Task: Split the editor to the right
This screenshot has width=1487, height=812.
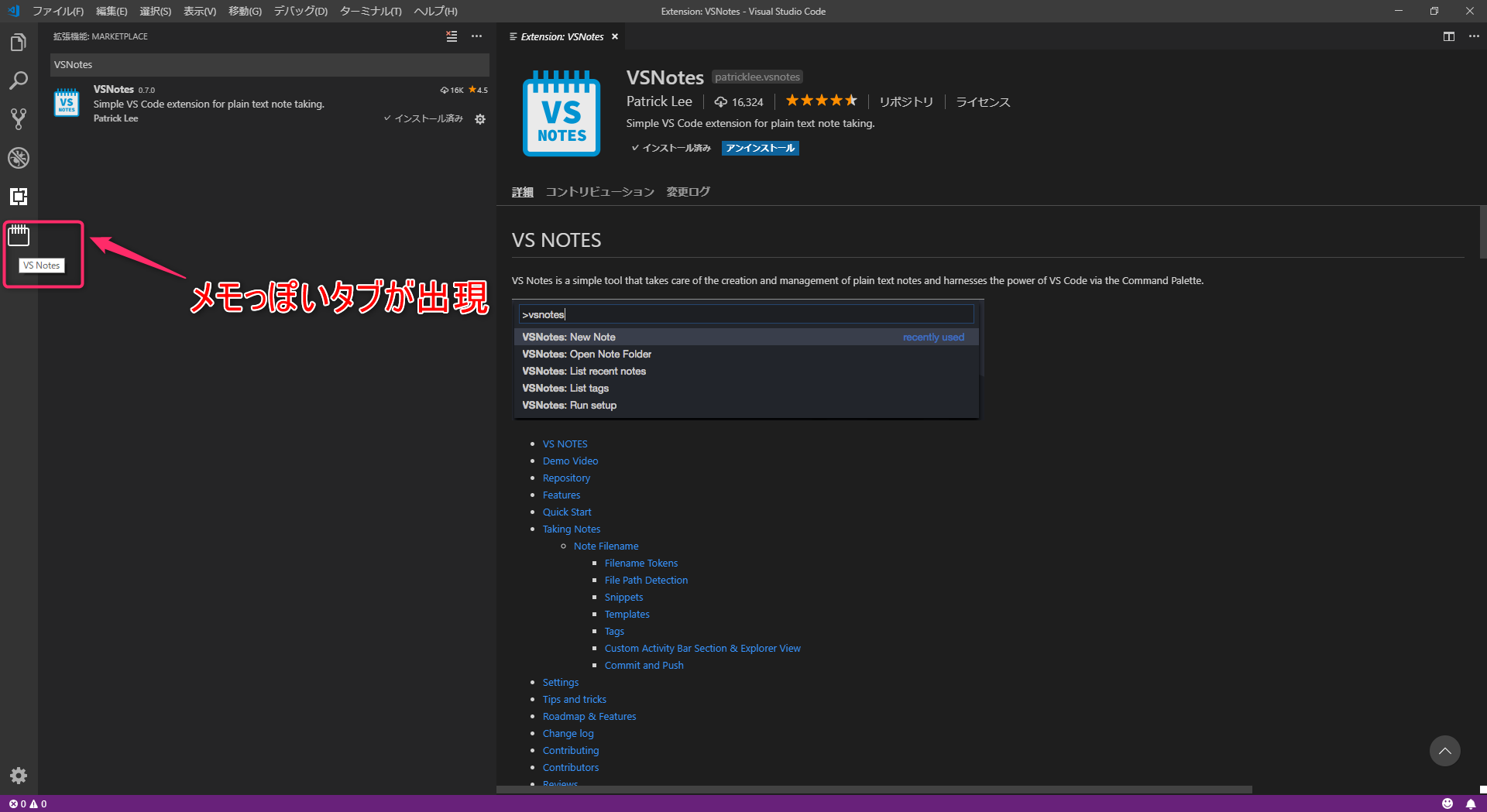Action: click(x=1449, y=36)
